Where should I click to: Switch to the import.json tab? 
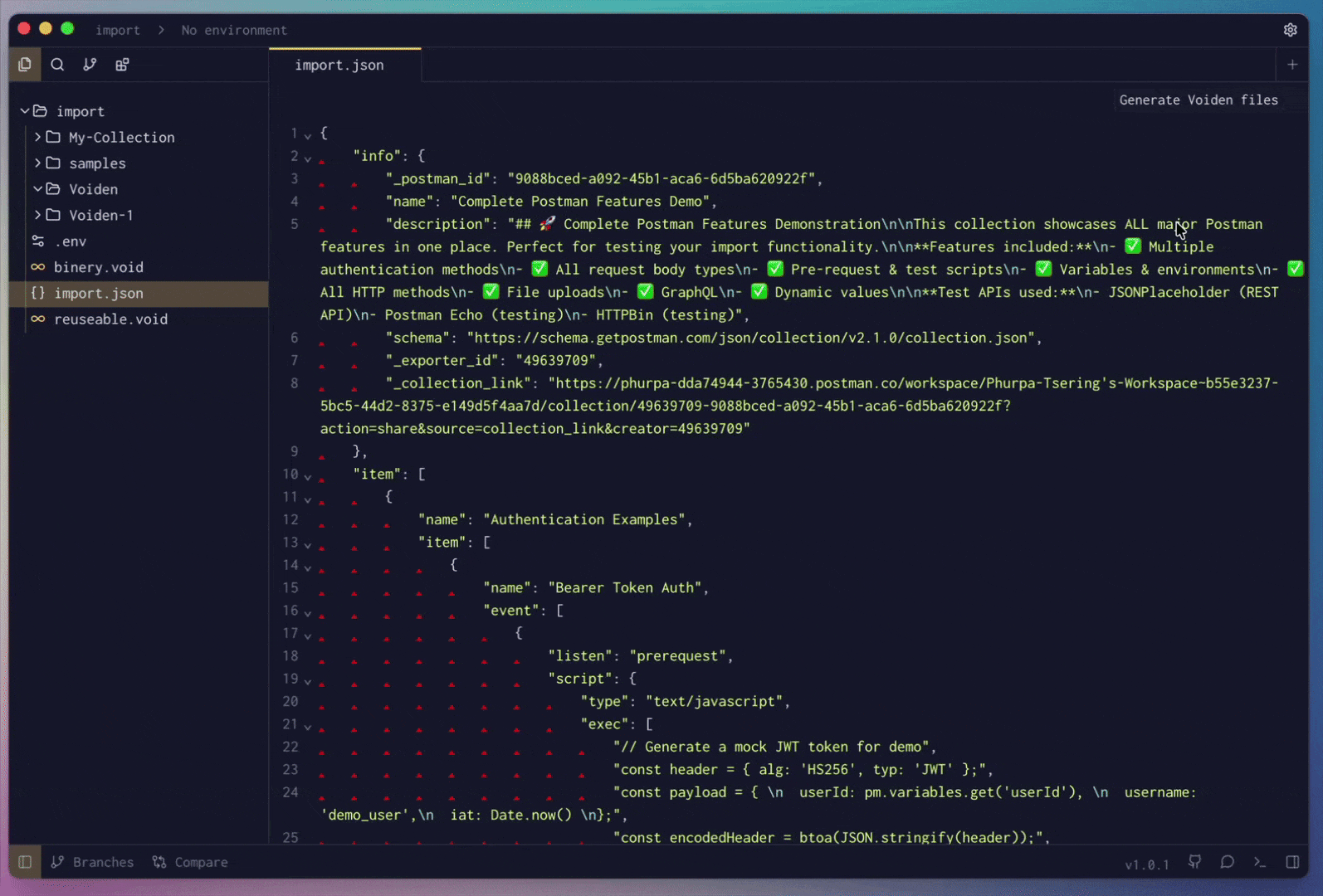[339, 65]
